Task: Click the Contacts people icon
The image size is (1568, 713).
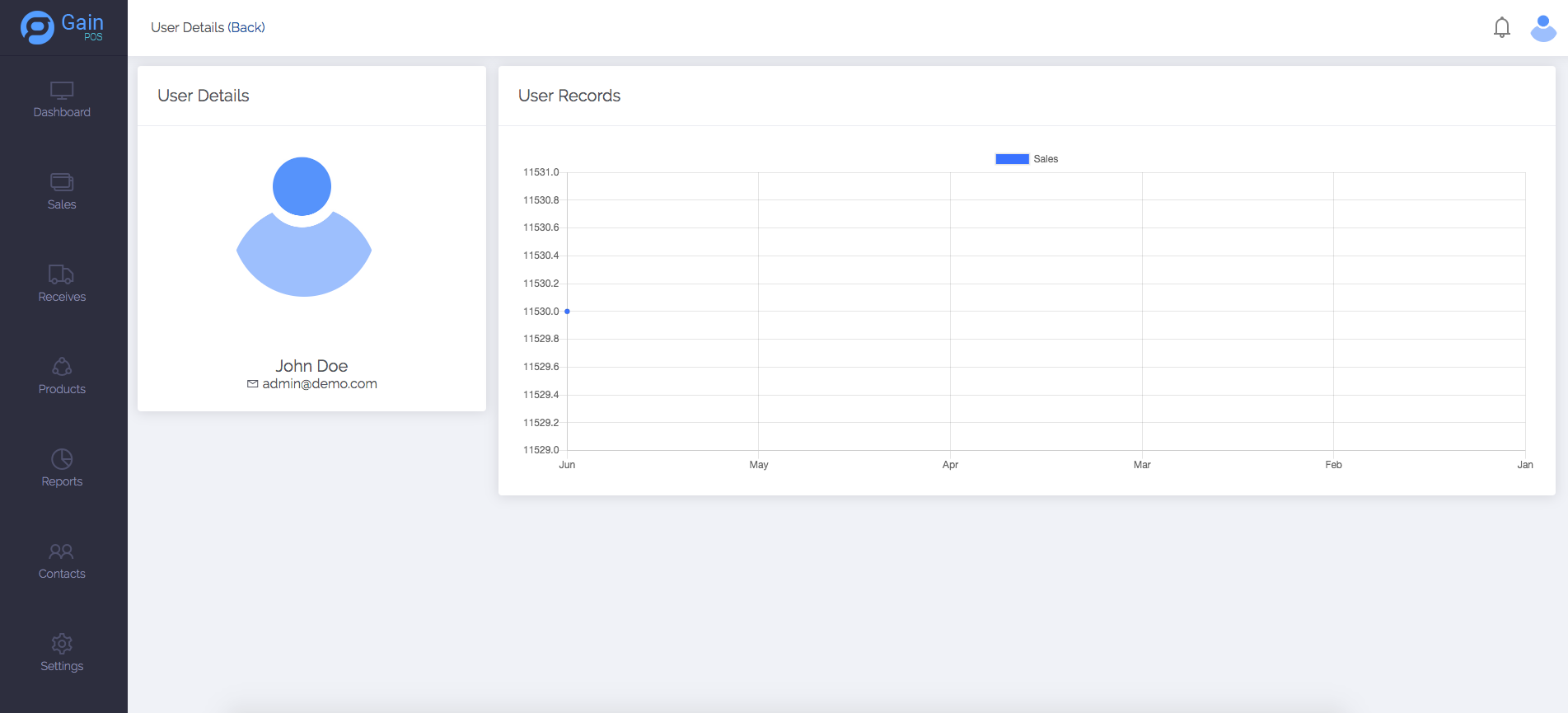Action: pos(62,551)
